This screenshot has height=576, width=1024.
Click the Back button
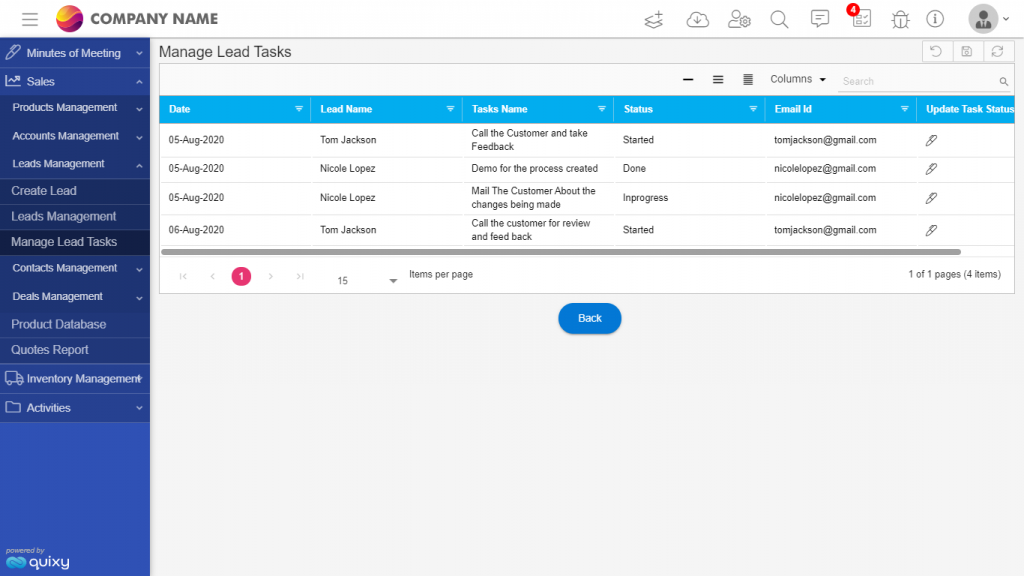(x=590, y=318)
